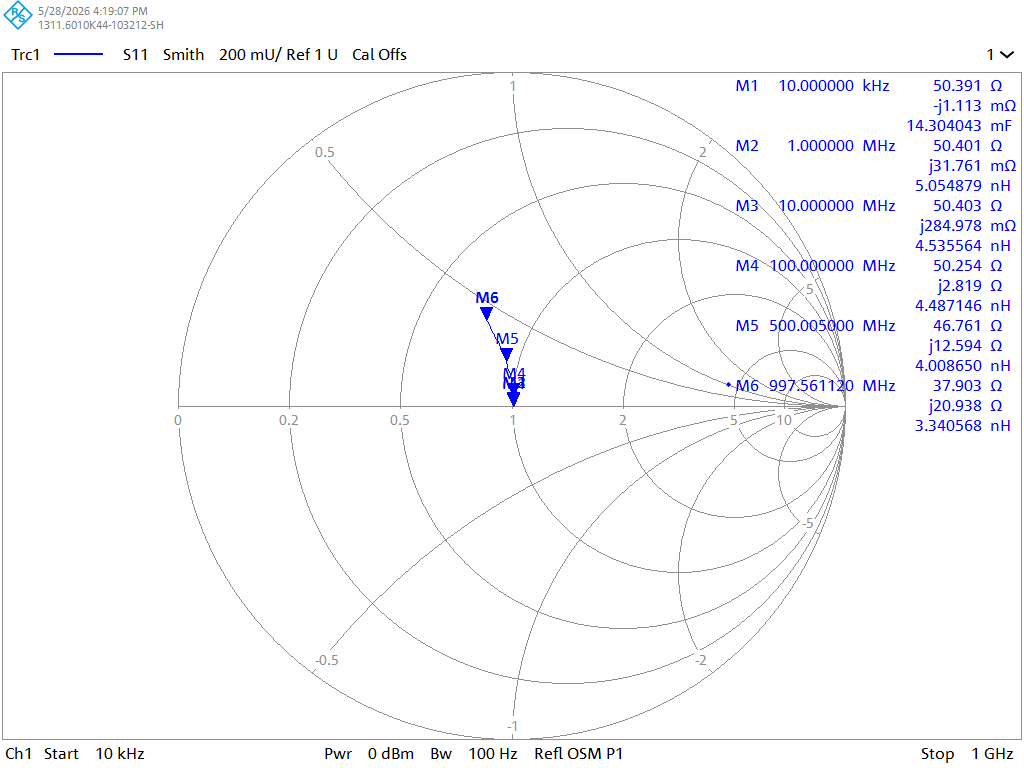
Task: Click the M1 10.000000 kHz marker readout
Action: [x=812, y=86]
